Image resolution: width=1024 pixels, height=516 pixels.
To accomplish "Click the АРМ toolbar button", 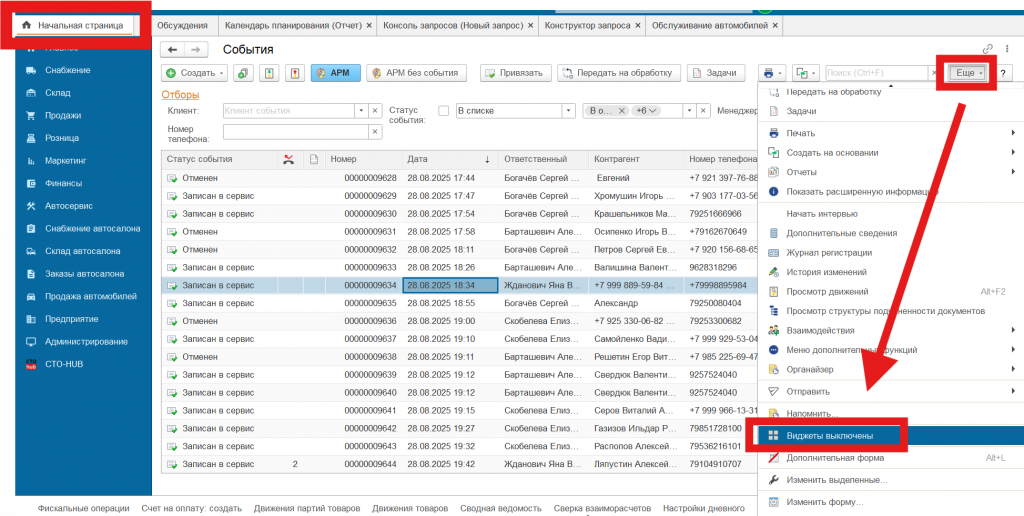I will pos(334,73).
